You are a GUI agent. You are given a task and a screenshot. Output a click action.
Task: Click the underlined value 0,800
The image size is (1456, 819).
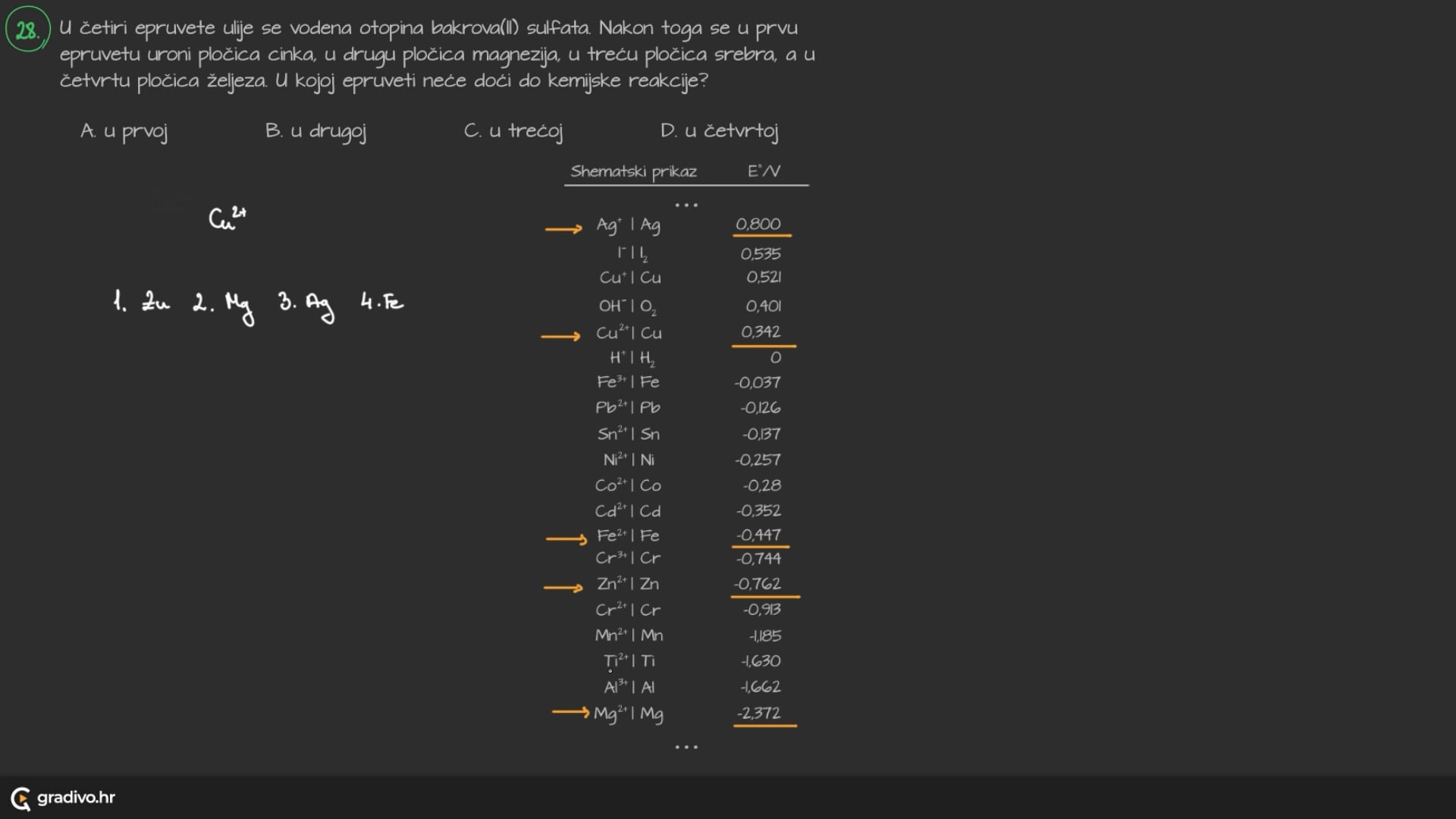[x=758, y=224]
